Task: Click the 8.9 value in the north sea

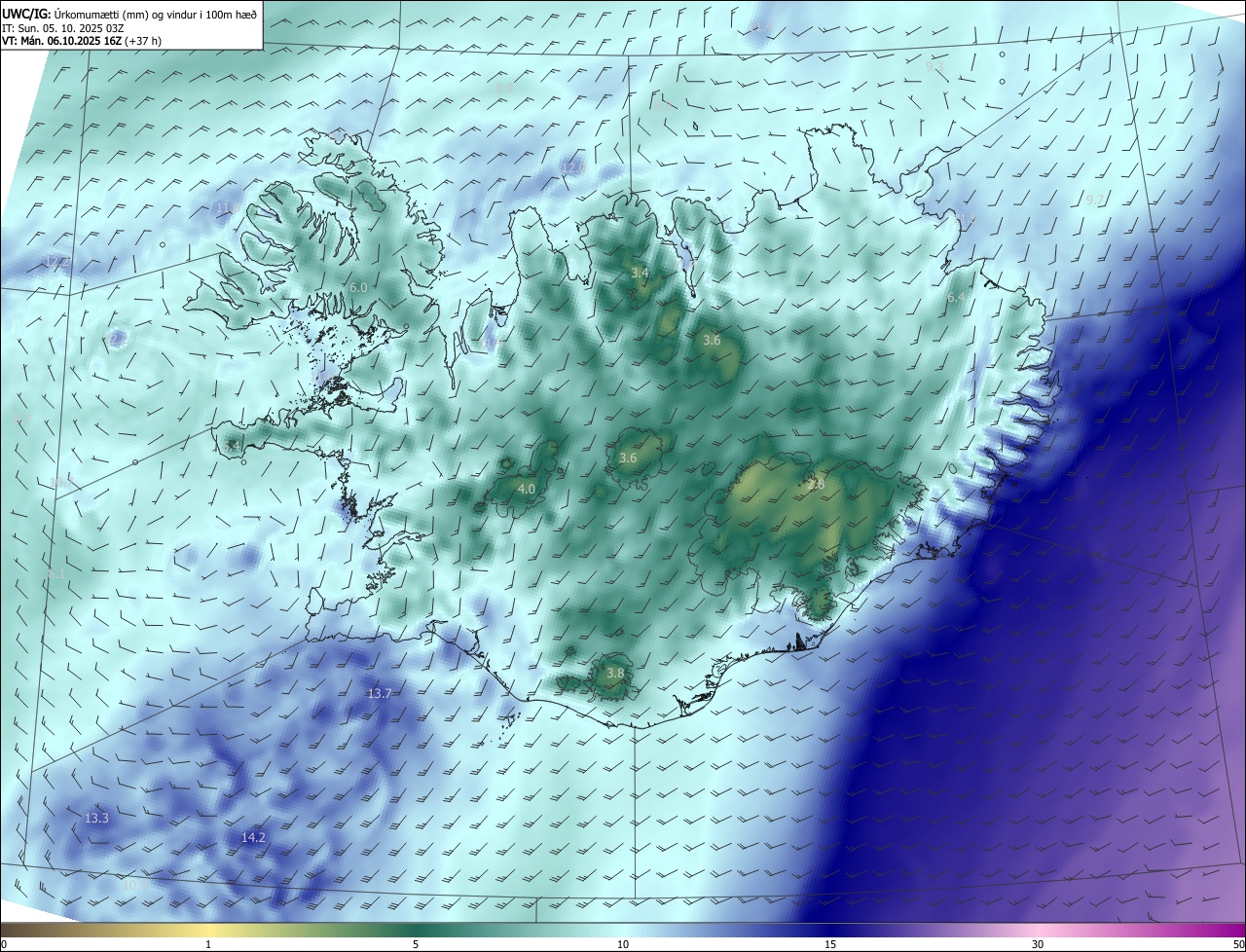Action: 503,89
